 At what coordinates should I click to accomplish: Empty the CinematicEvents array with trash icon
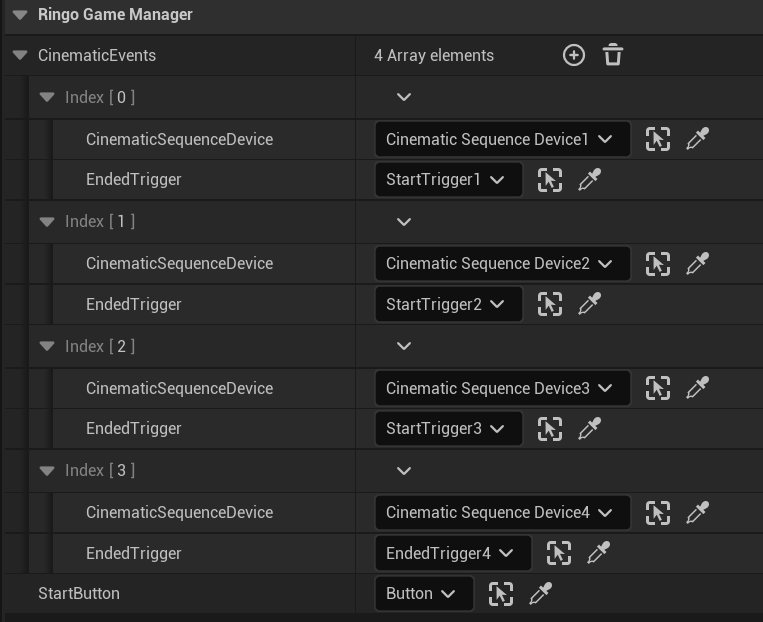coord(613,55)
